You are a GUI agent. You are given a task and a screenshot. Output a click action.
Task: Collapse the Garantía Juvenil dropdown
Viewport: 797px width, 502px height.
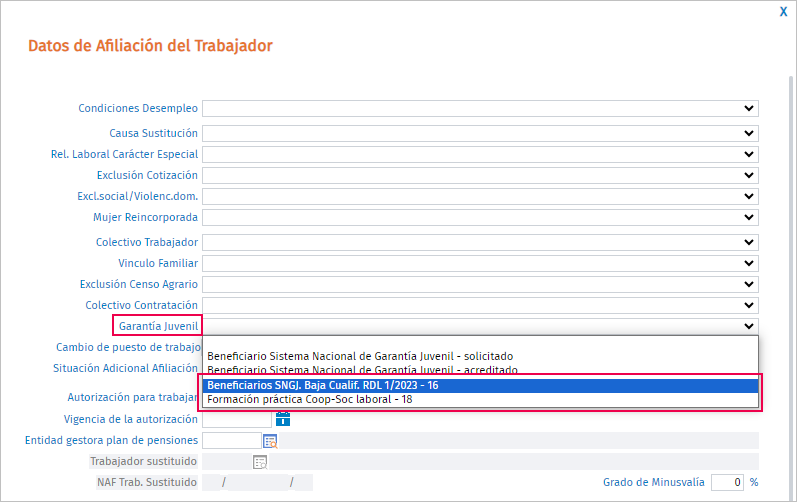pyautogui.click(x=480, y=326)
